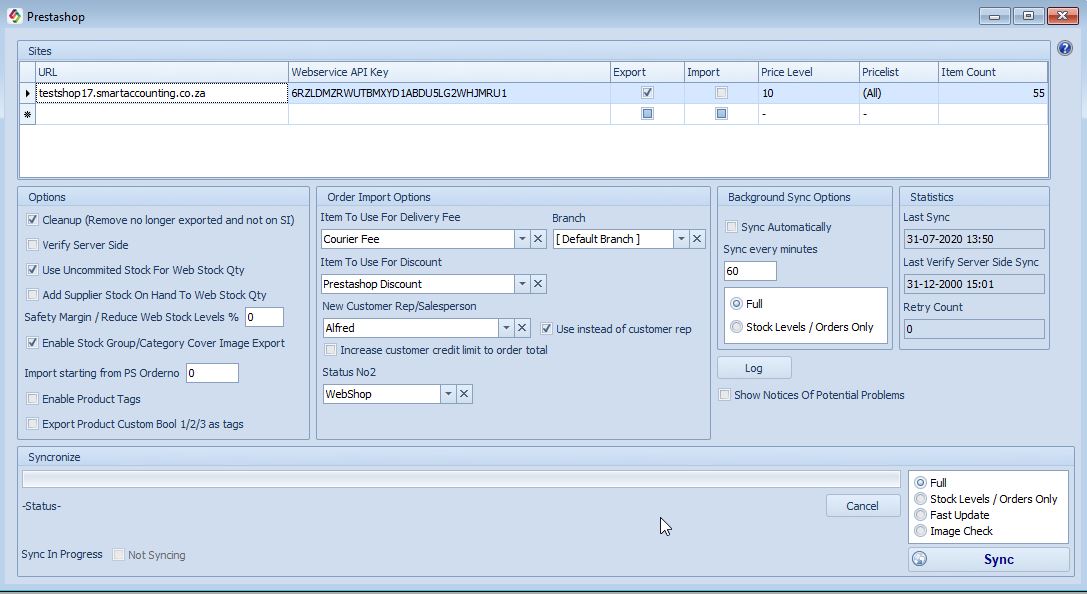
Task: Clear the WebShop status selection
Action: tap(464, 394)
